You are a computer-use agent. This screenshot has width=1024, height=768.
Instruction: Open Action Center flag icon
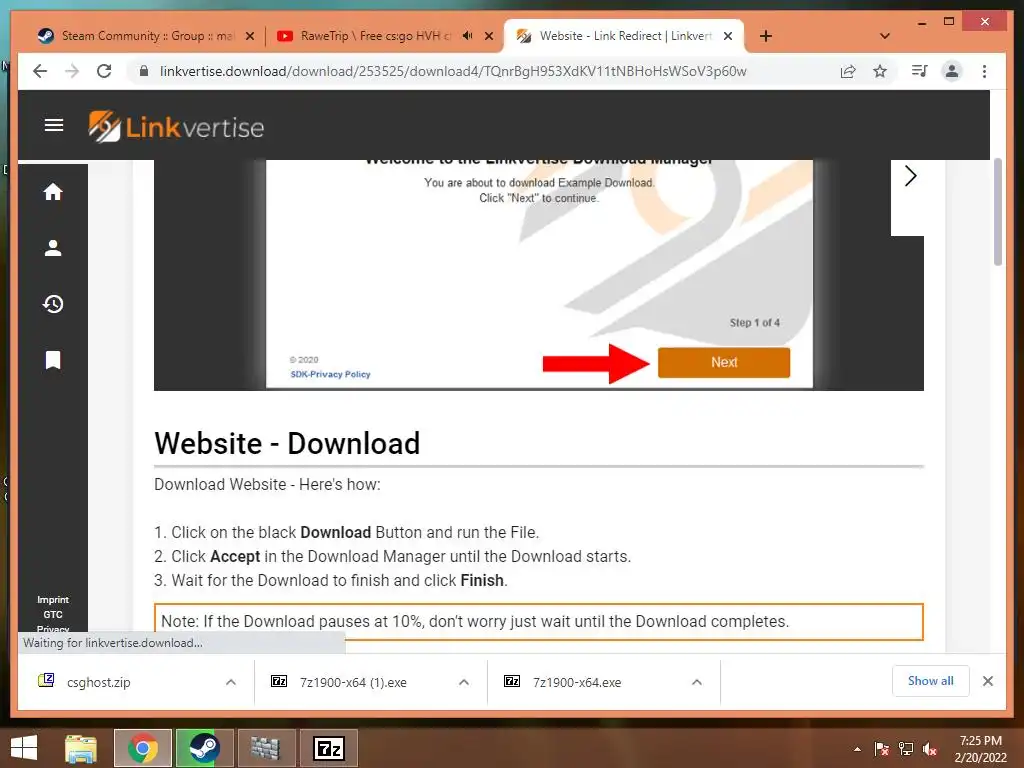tap(882, 749)
